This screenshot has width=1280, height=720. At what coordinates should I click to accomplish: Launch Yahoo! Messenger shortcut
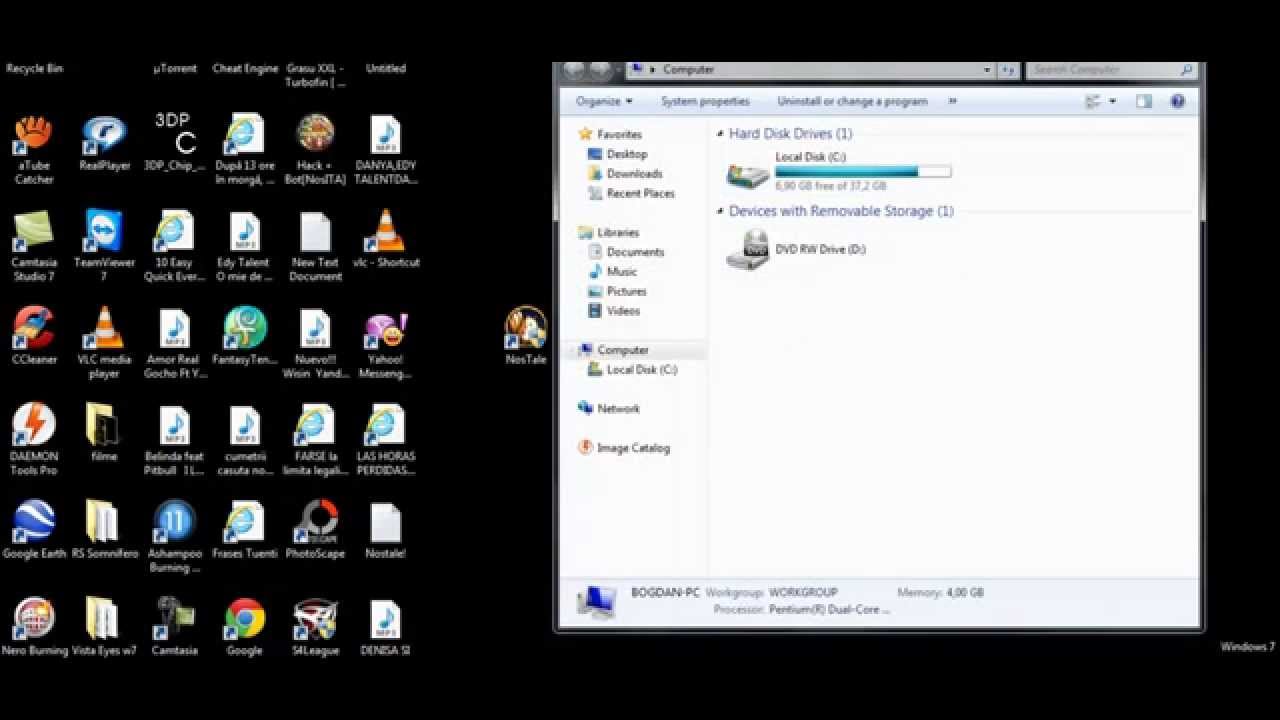tap(385, 343)
